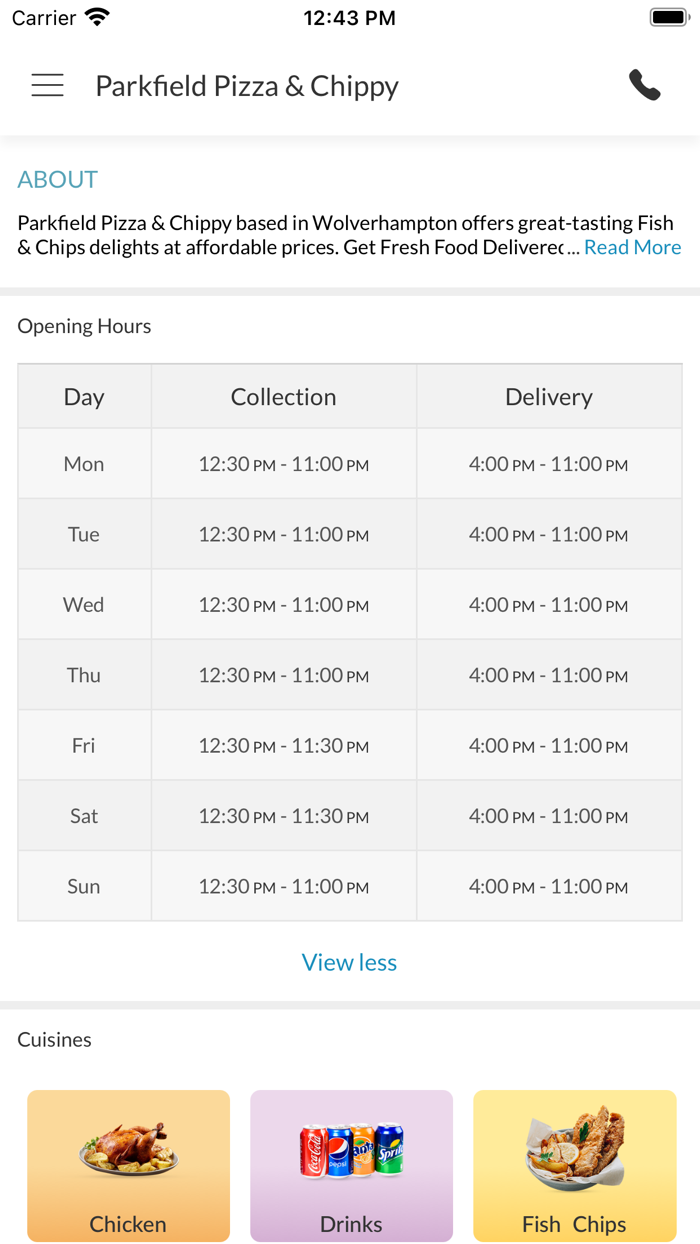
Task: Tap the fish and chips image
Action: coord(575,1150)
